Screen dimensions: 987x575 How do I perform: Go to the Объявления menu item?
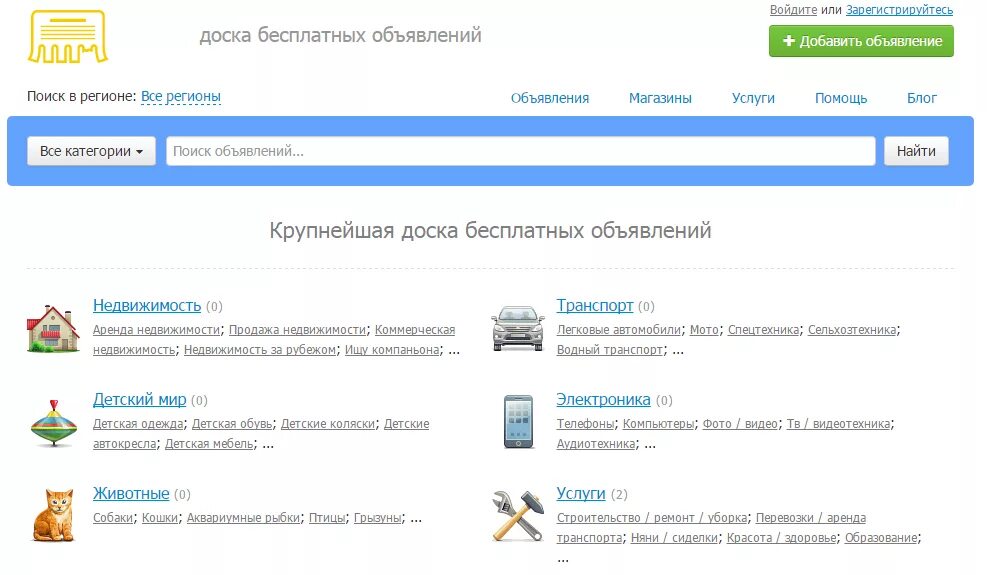[550, 98]
